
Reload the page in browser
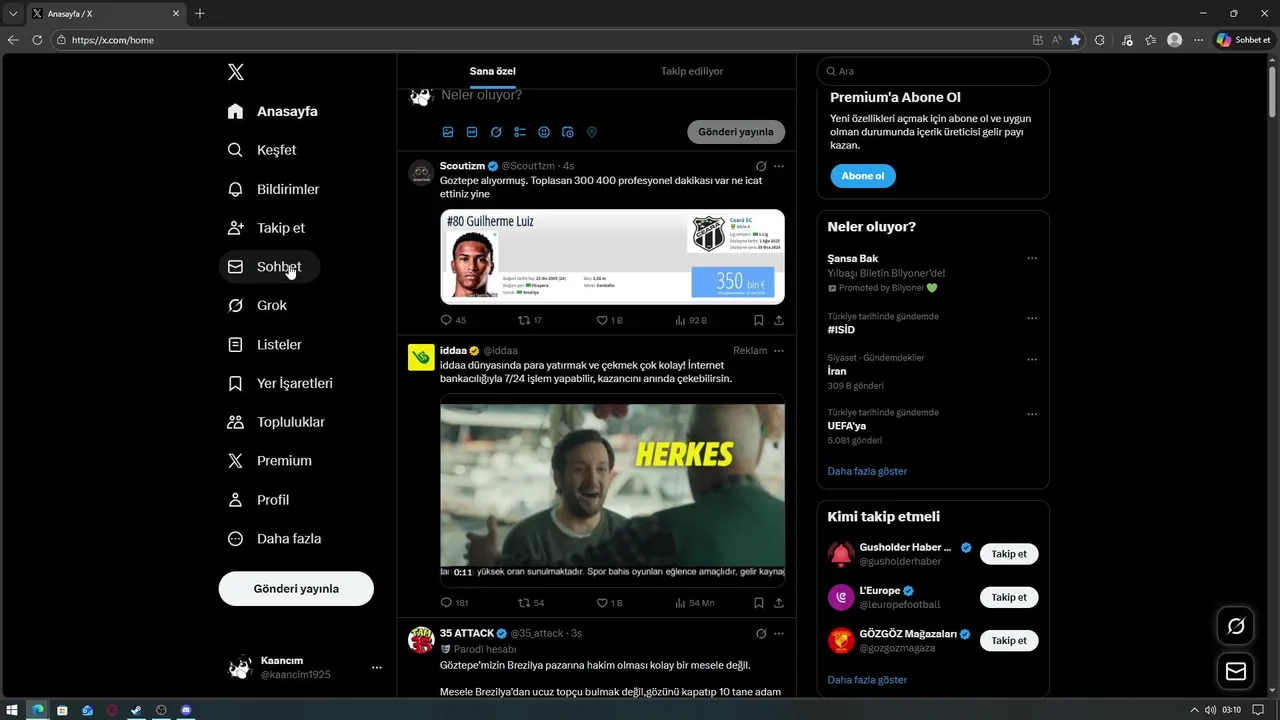click(x=37, y=40)
